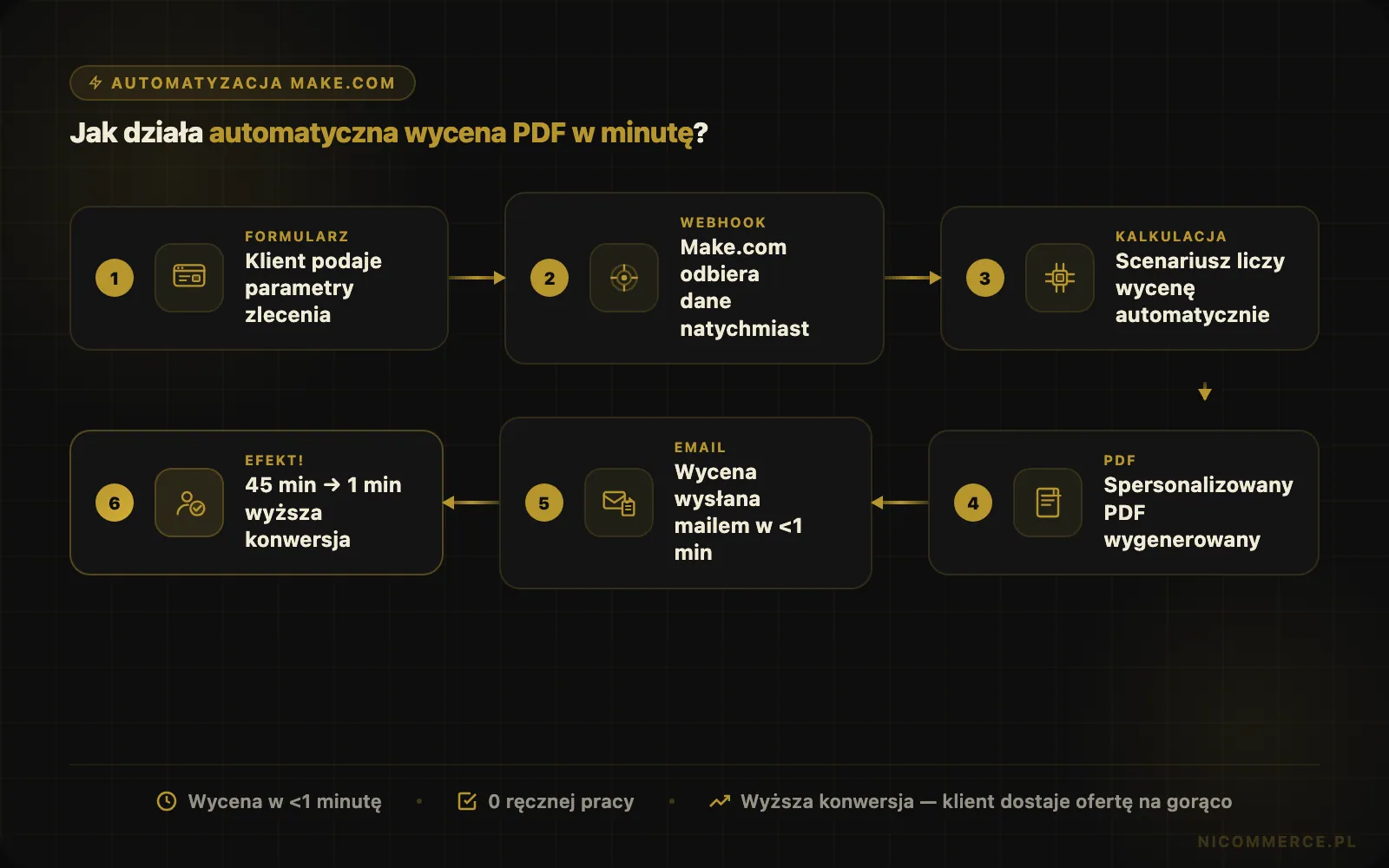Viewport: 1389px width, 868px height.
Task: Click the KALKULACJA label
Action: click(x=1171, y=236)
